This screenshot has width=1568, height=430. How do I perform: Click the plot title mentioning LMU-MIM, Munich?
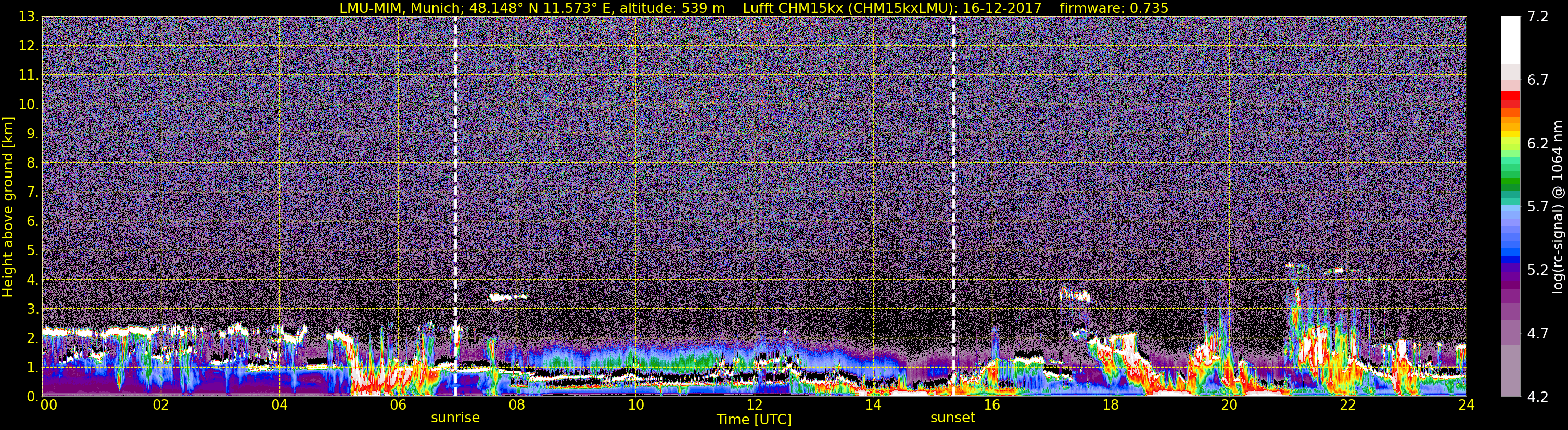754,8
